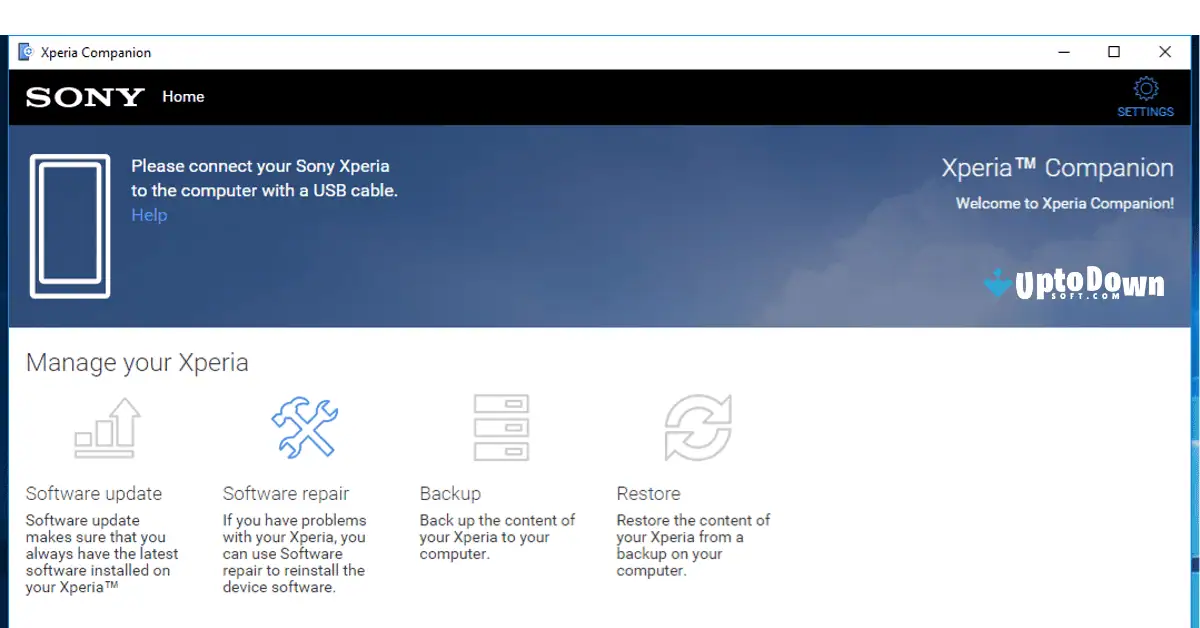
Task: Click the SONY logo
Action: click(84, 97)
